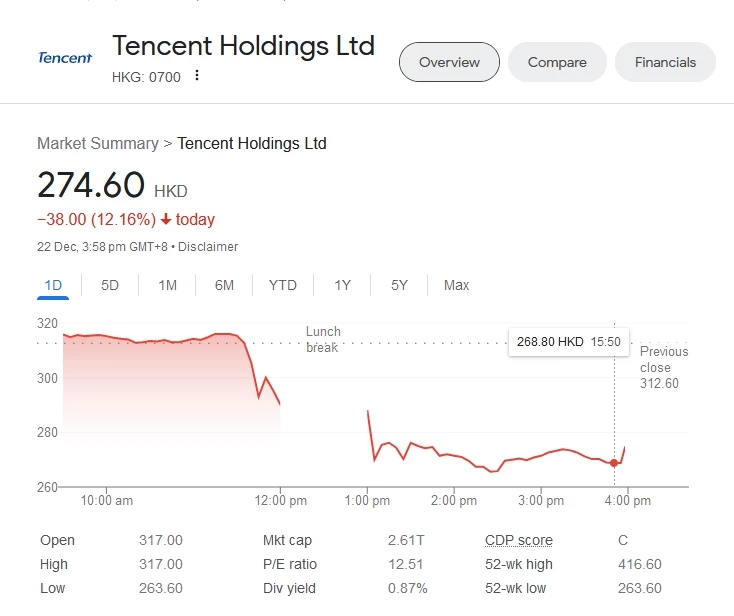The image size is (734, 616).
Task: Select the 1D chart range tab
Action: pyautogui.click(x=53, y=285)
